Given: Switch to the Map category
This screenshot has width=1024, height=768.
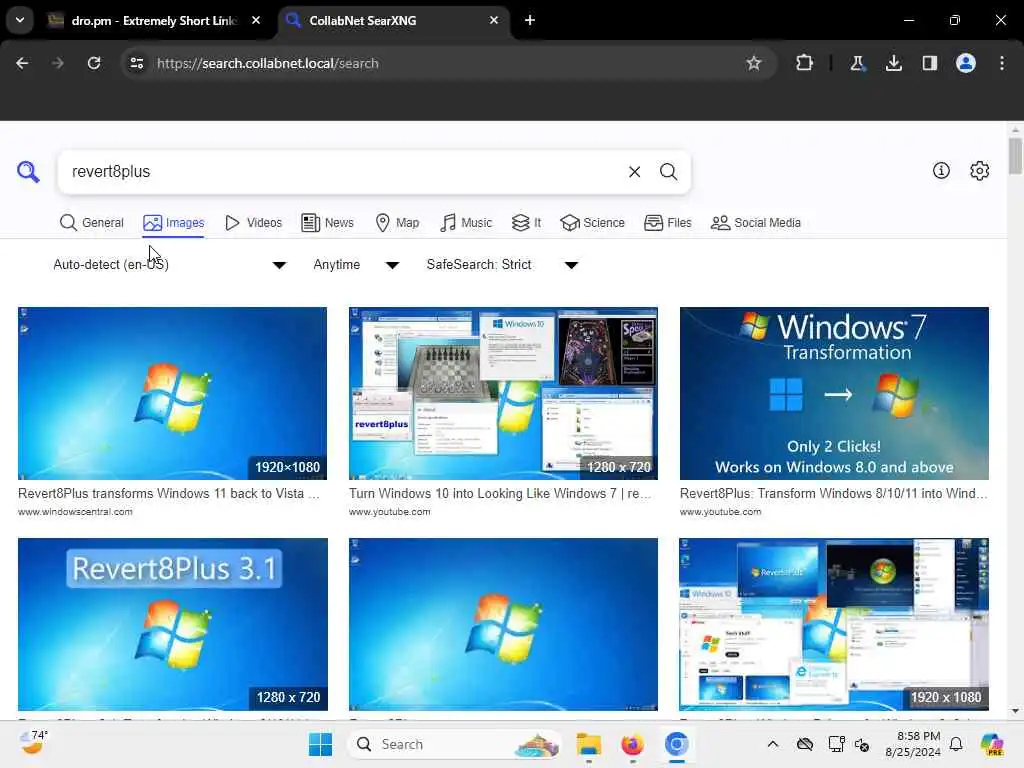Looking at the screenshot, I should (x=398, y=223).
